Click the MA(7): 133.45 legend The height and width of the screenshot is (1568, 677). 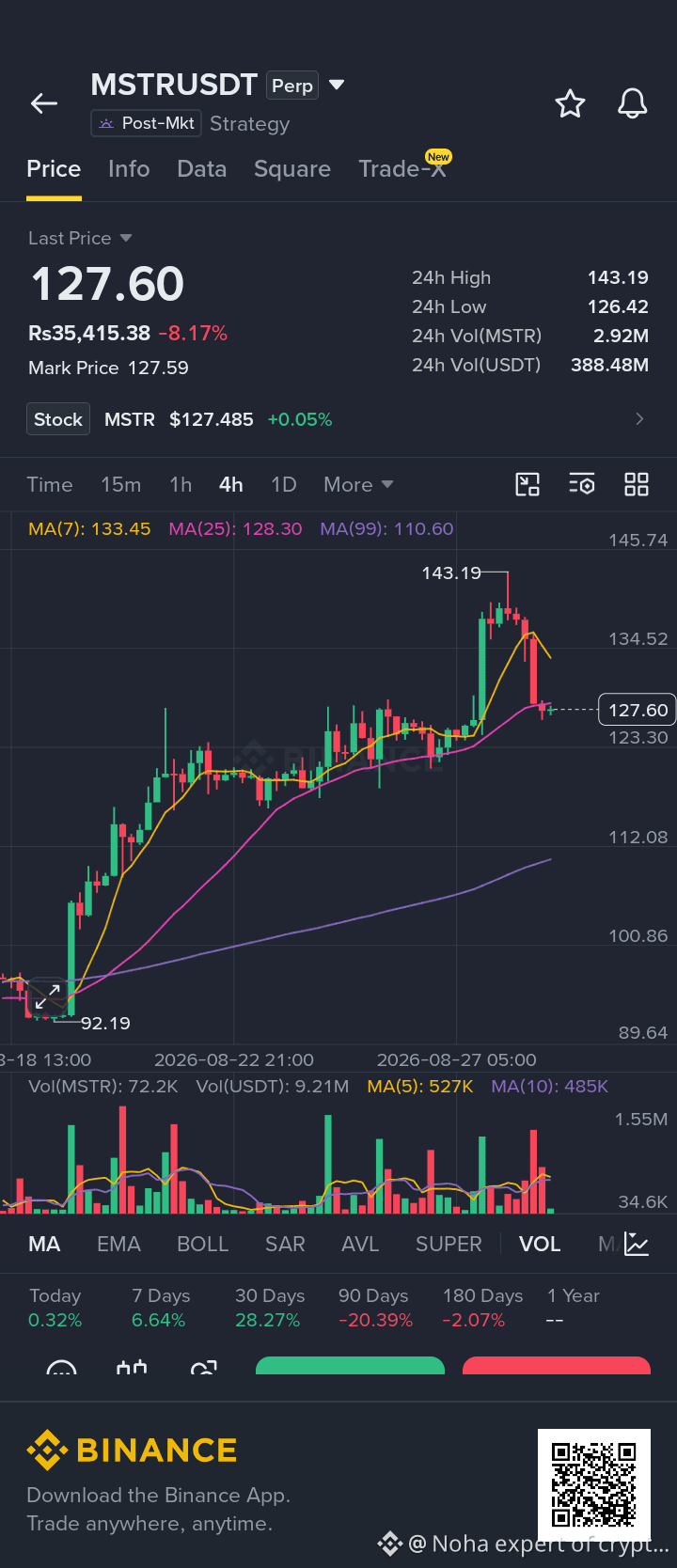89,528
